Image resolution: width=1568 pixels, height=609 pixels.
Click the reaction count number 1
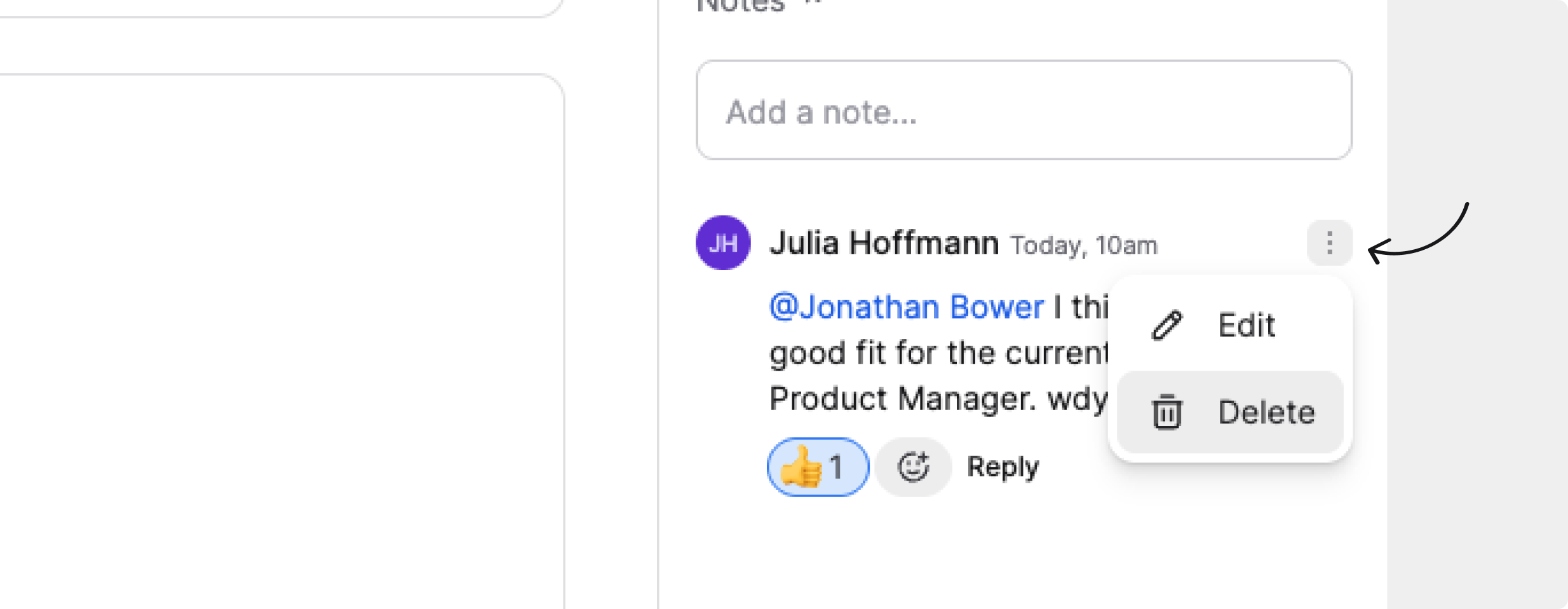tap(836, 467)
